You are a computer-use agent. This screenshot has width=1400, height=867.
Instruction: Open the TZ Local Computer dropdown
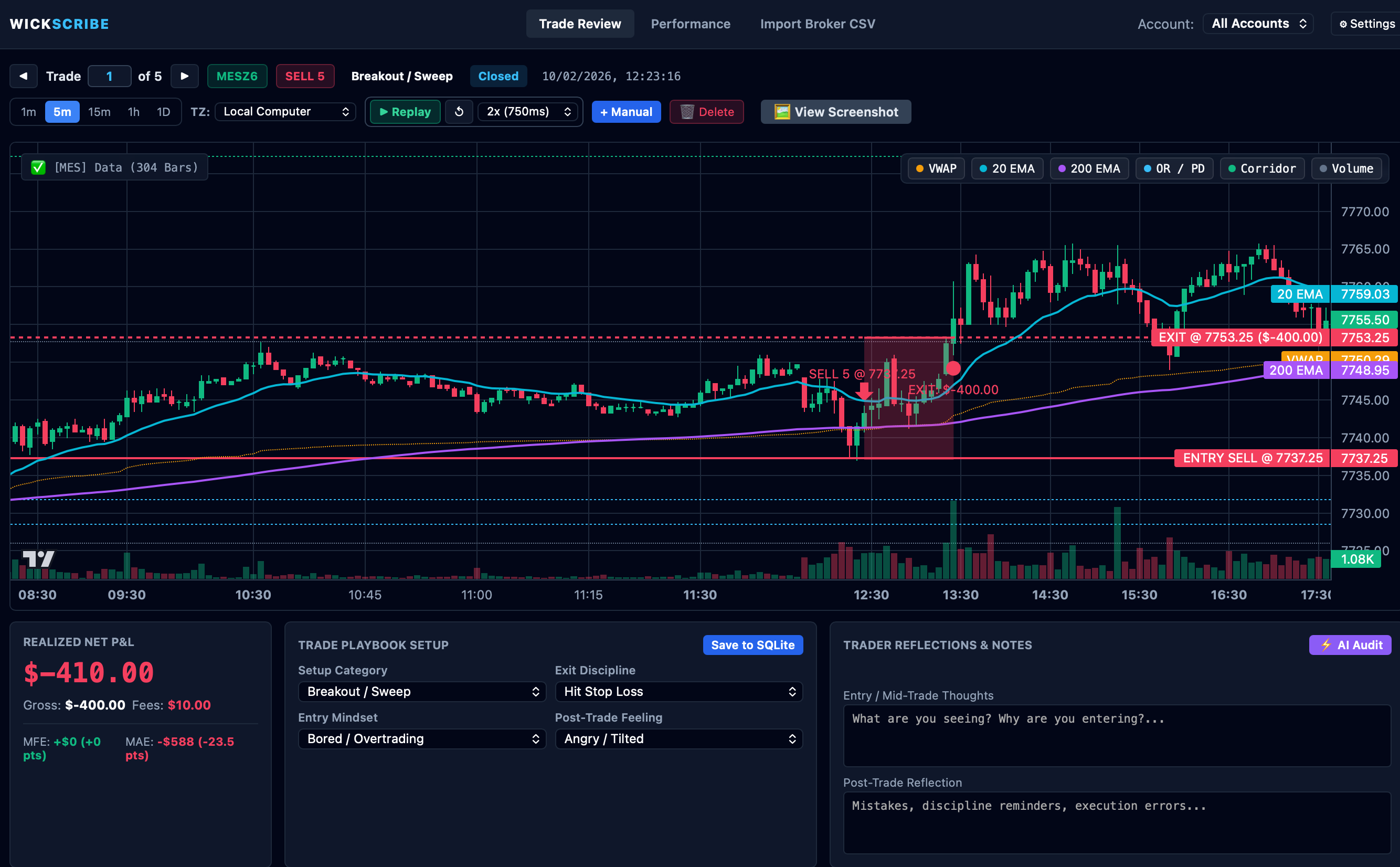[x=285, y=112]
